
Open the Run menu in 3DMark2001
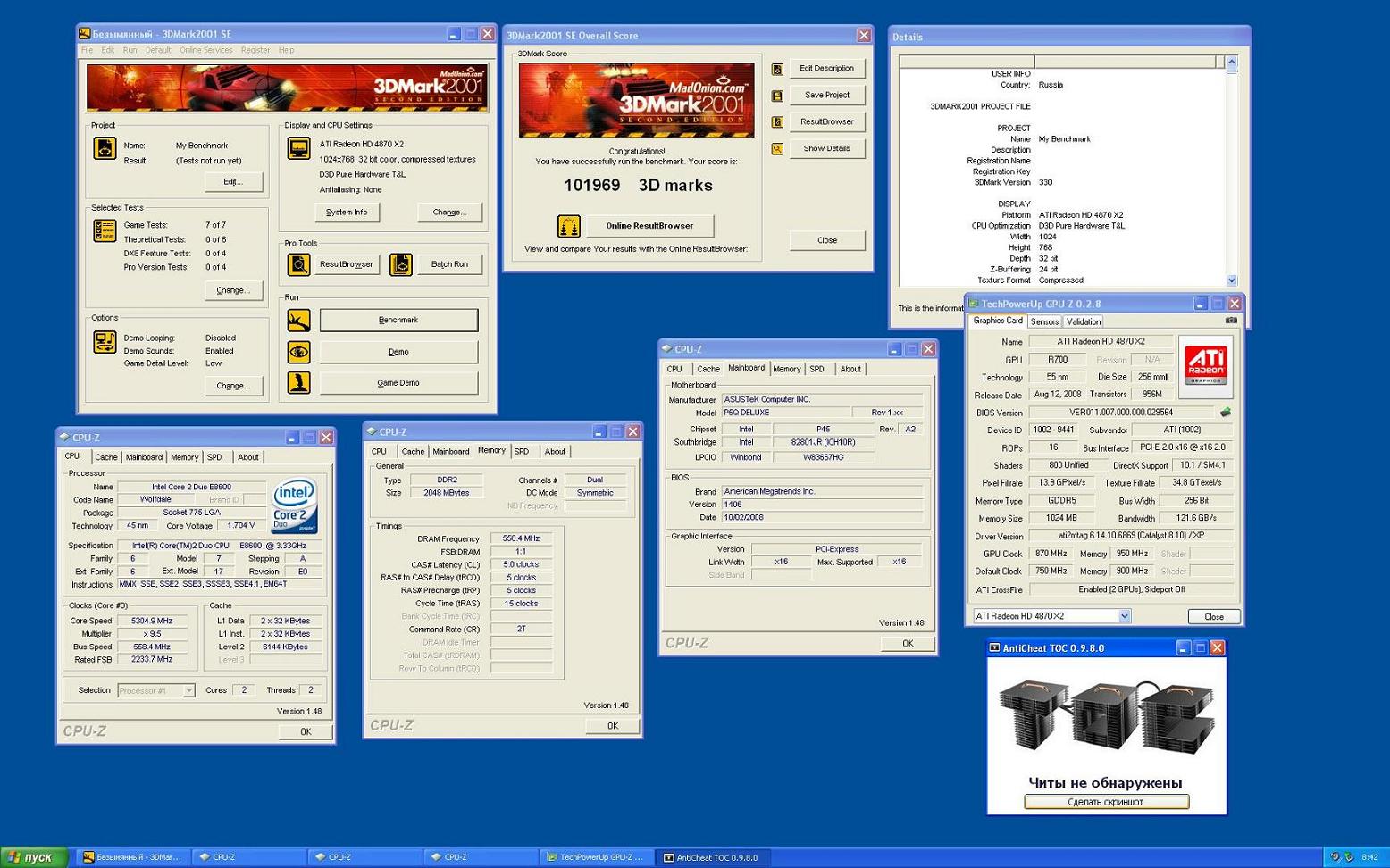click(130, 50)
